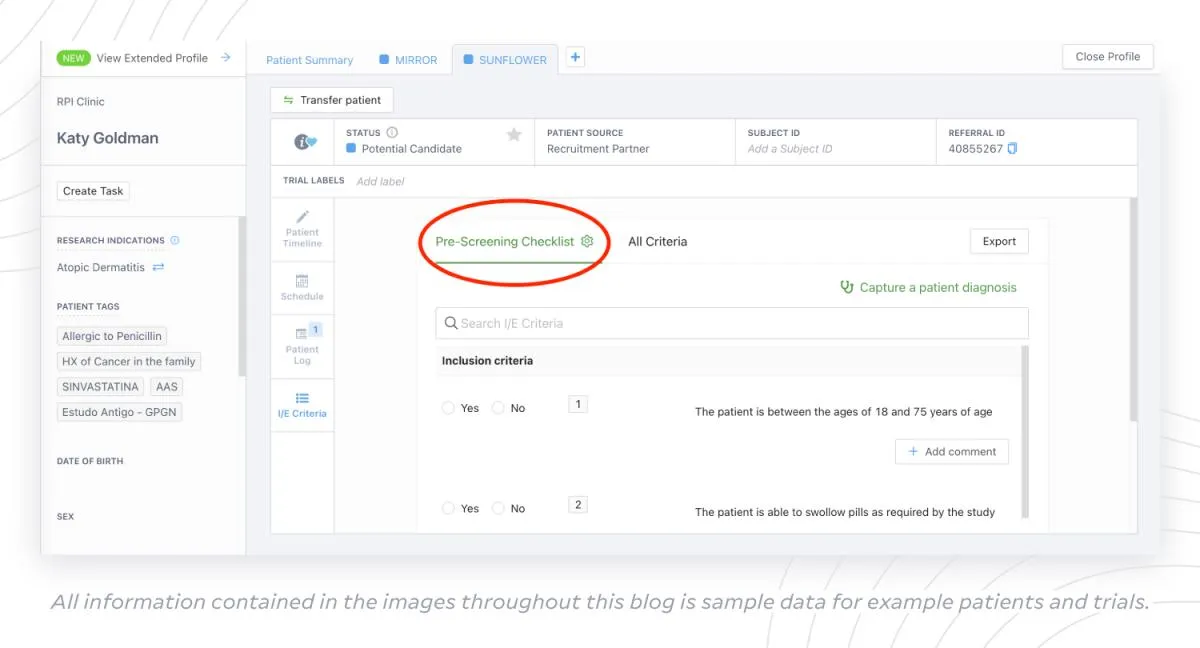
Task: Click the Status info icon
Action: [392, 133]
